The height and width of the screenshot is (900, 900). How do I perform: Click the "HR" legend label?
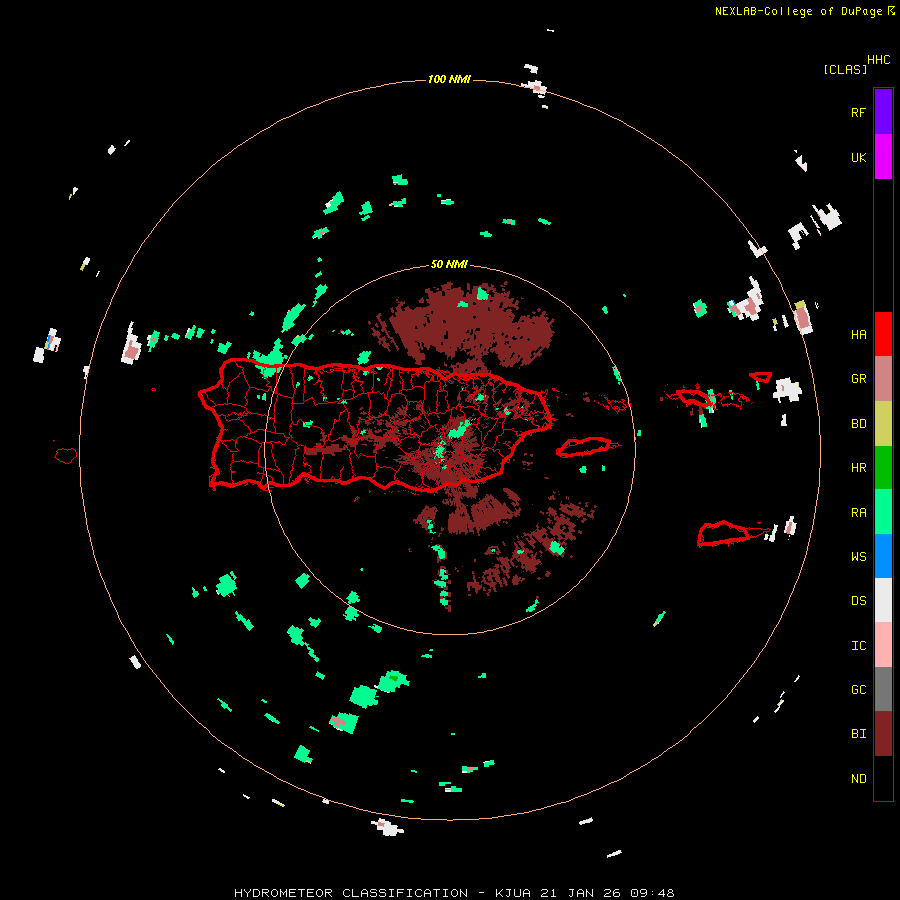pyautogui.click(x=858, y=468)
